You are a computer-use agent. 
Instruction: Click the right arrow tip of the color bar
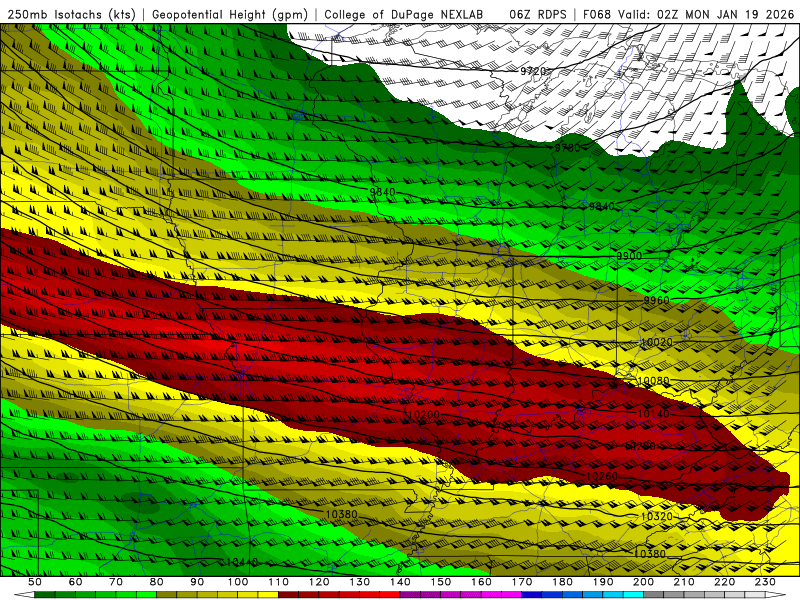pyautogui.click(x=776, y=595)
